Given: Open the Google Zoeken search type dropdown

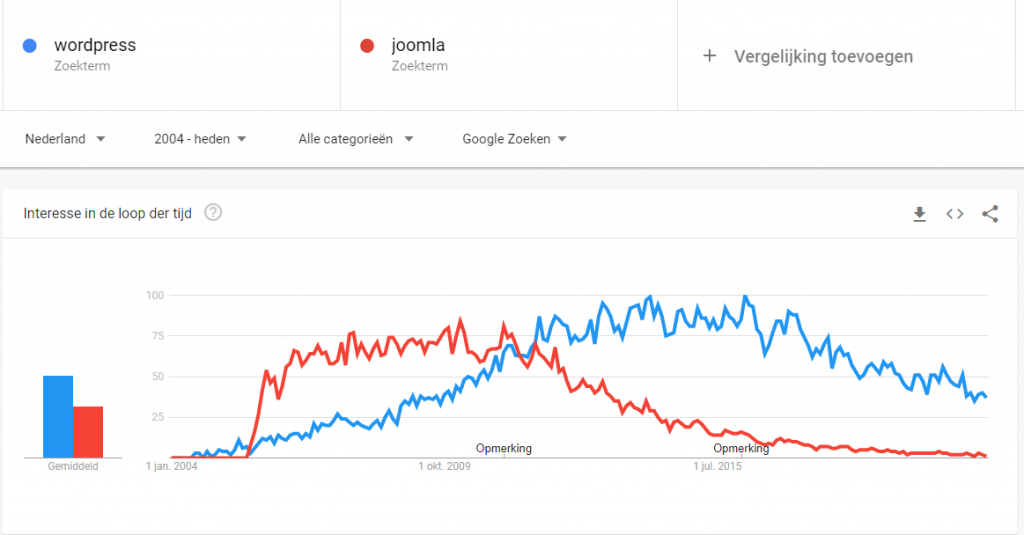Looking at the screenshot, I should (514, 139).
